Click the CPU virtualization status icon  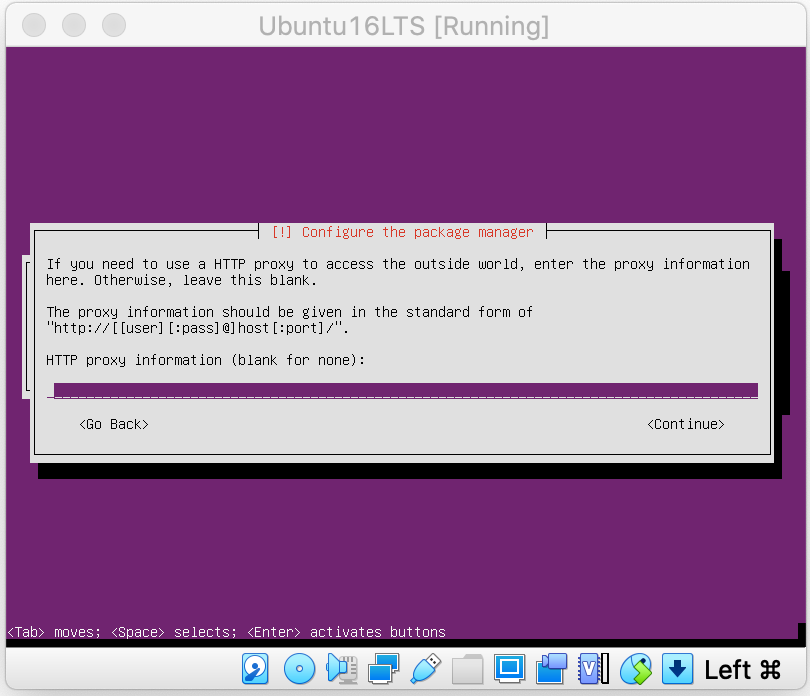[x=594, y=668]
